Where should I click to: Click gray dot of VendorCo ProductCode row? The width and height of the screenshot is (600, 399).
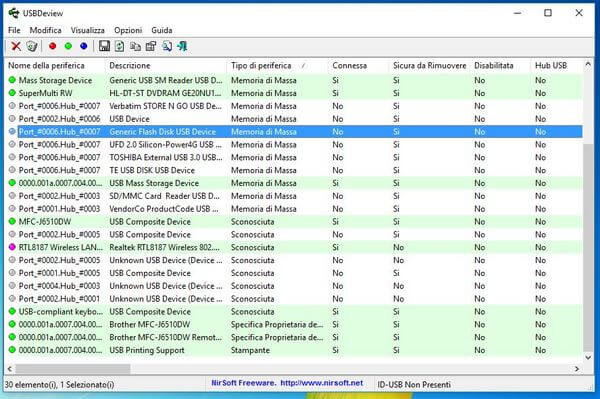[12, 208]
